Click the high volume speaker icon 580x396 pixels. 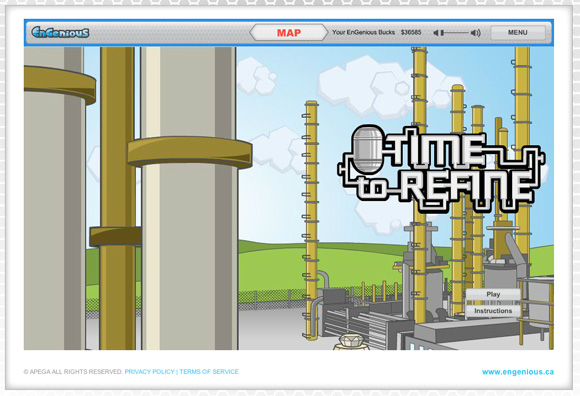point(476,33)
